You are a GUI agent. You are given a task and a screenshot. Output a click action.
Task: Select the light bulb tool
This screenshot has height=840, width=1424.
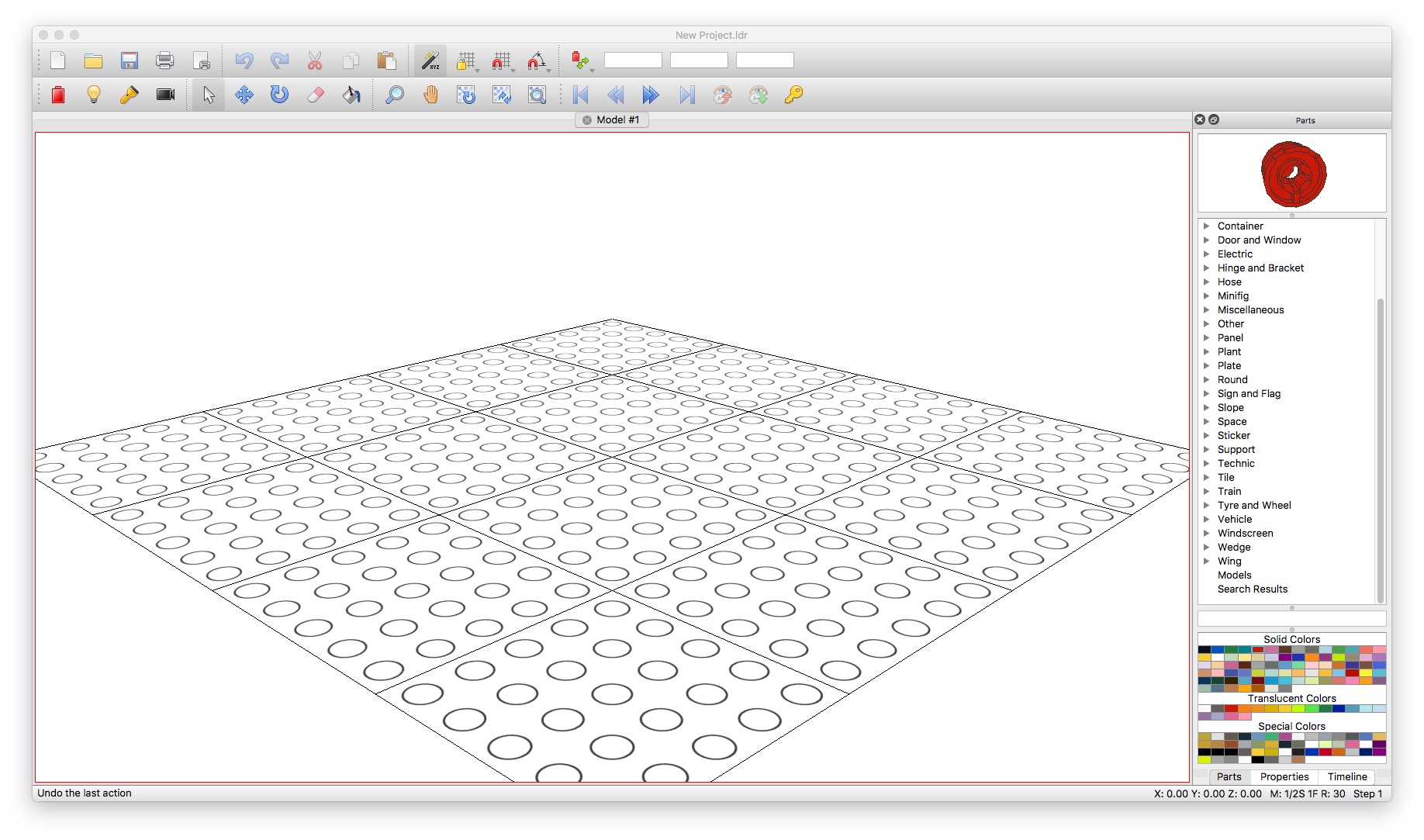coord(94,95)
